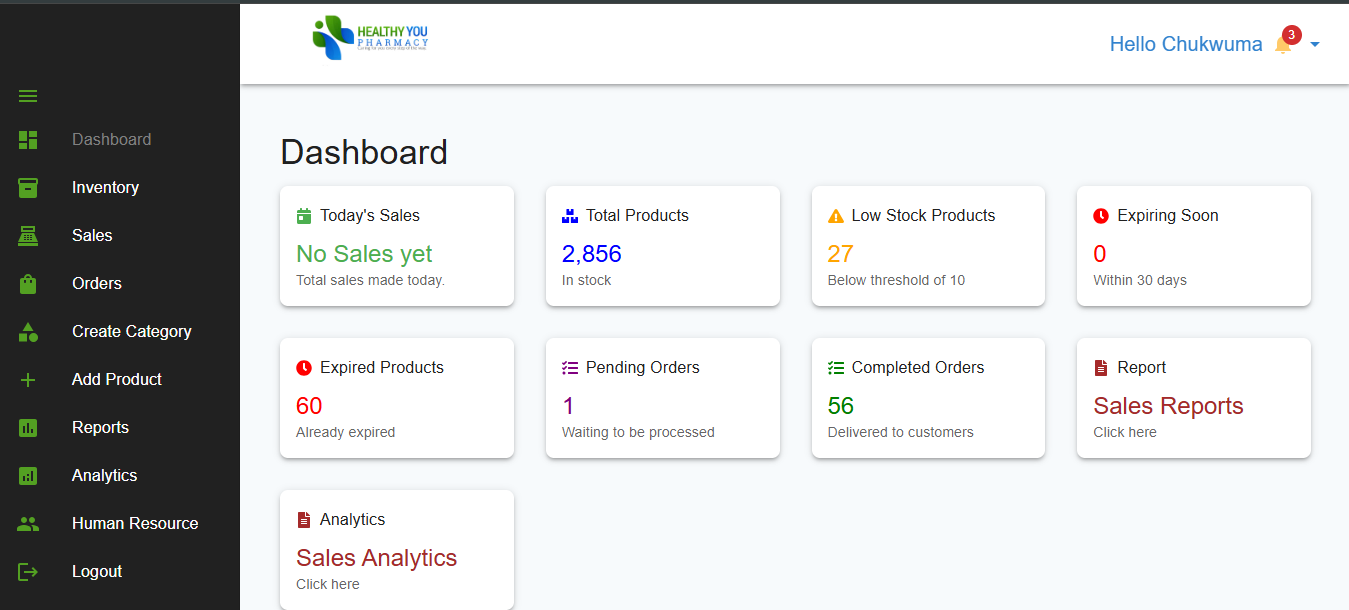Click 'Delivered to customers' text
The width and height of the screenshot is (1349, 610).
[x=900, y=432]
